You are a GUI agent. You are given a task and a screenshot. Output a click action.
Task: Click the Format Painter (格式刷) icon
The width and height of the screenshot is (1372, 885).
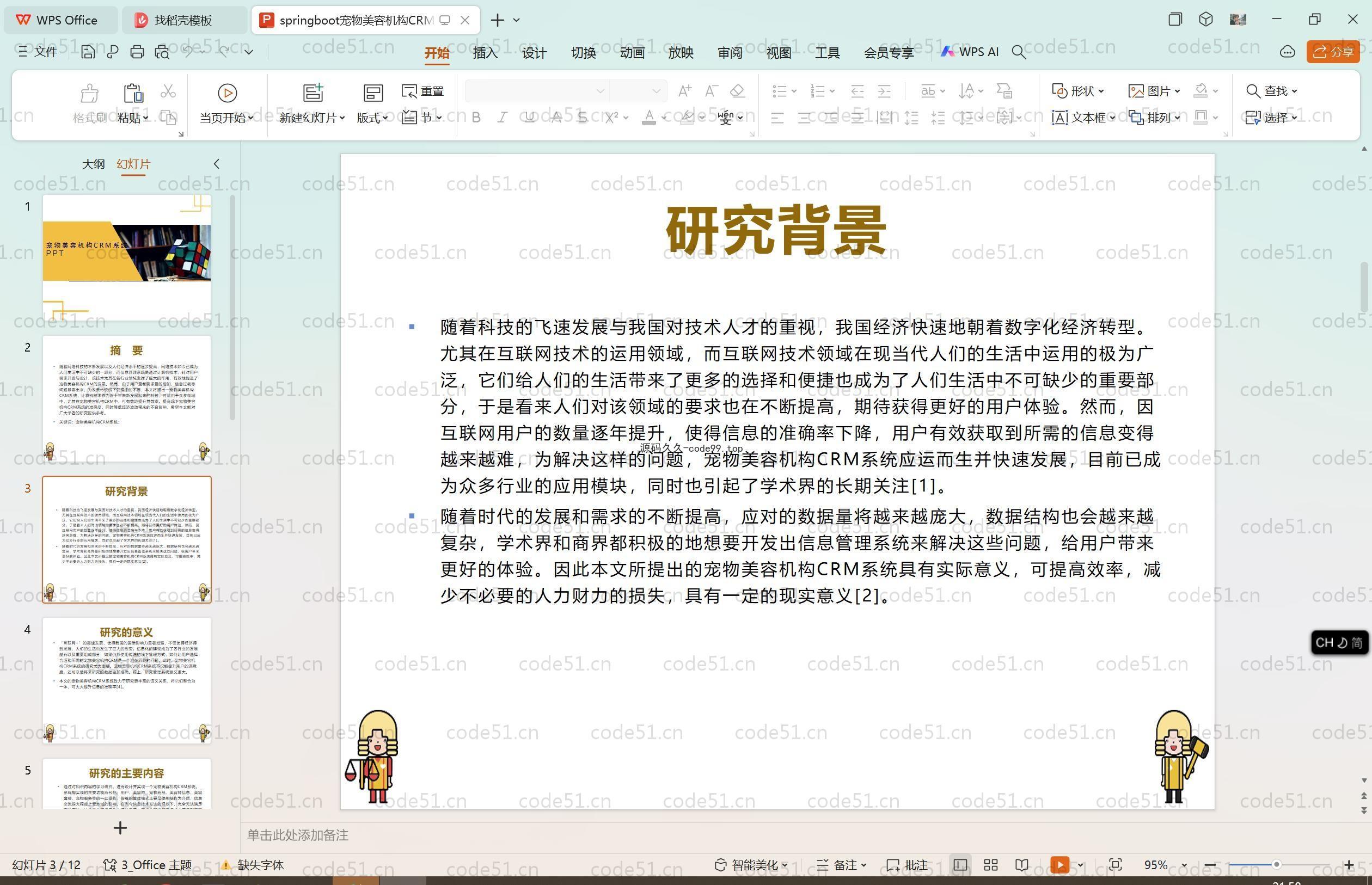[90, 92]
